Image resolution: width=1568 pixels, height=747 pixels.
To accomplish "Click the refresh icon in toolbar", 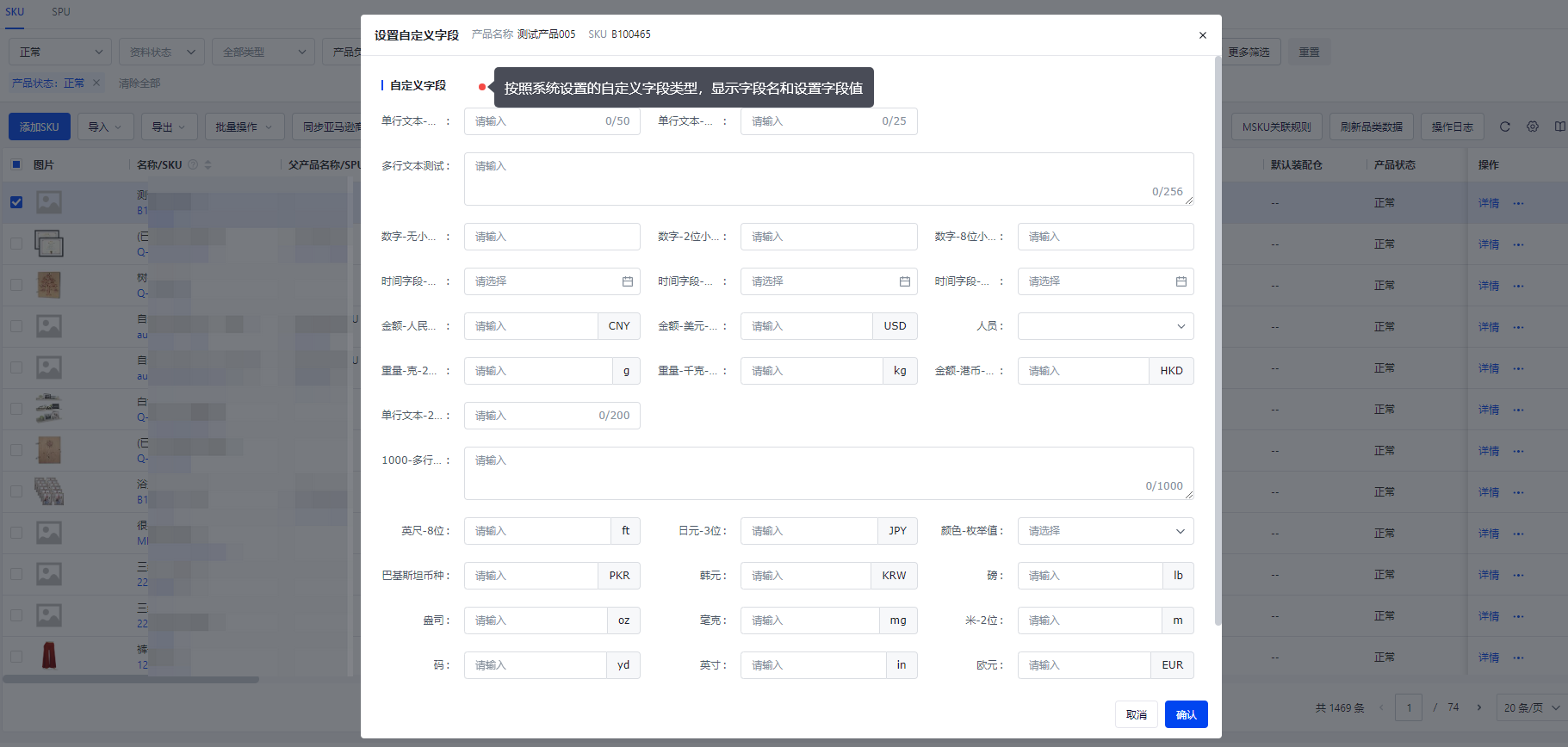I will (1504, 127).
